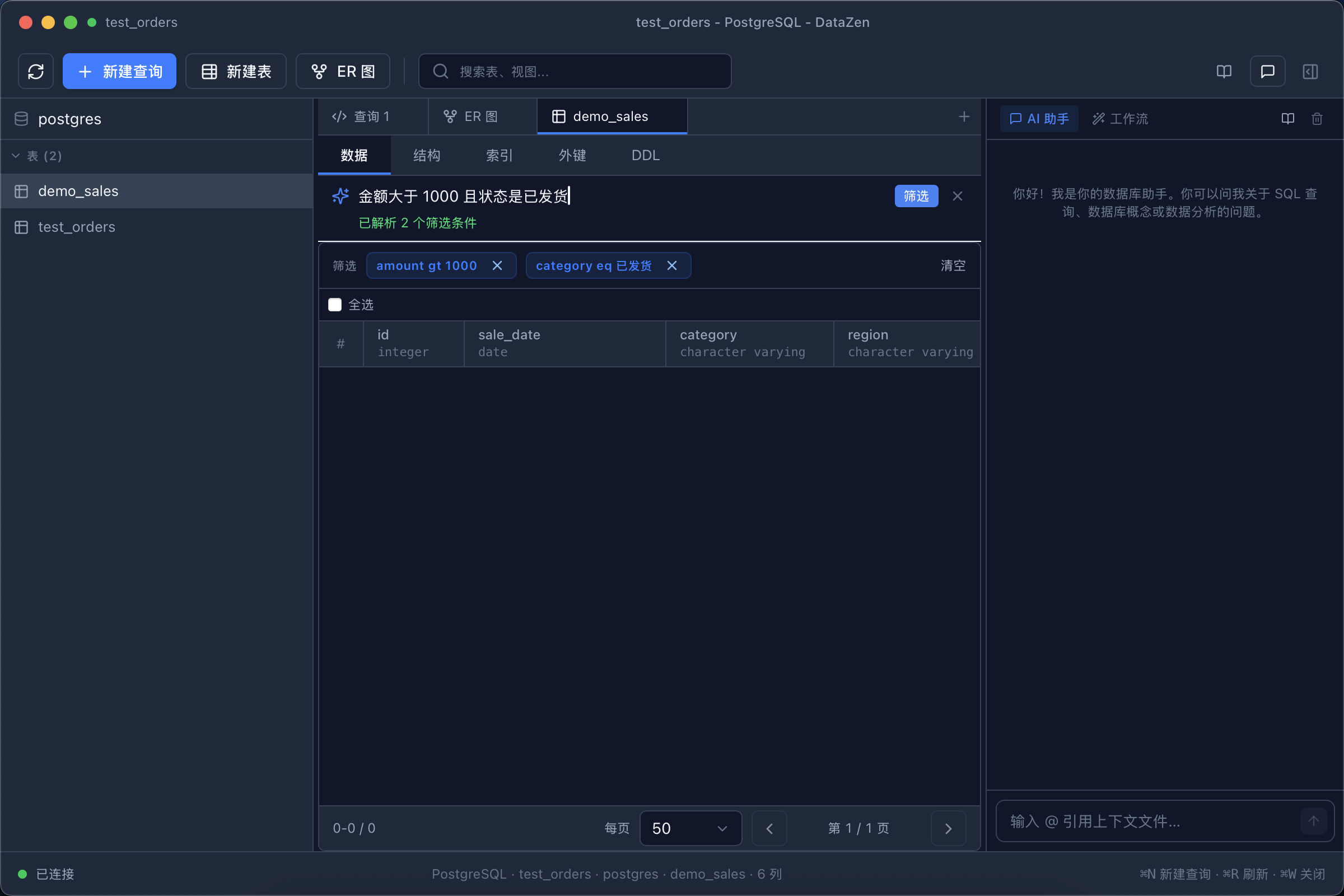Toggle the chat panel icon in the top toolbar
This screenshot has width=1344, height=896.
1267,72
